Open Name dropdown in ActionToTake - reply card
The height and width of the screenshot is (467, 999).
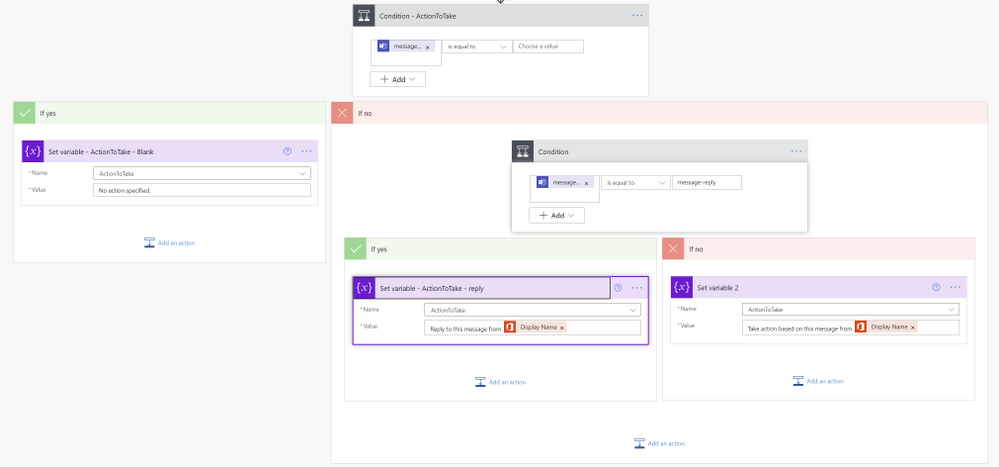tap(533, 310)
